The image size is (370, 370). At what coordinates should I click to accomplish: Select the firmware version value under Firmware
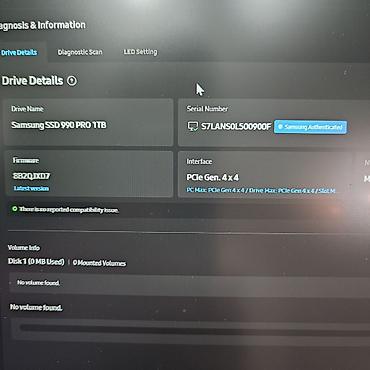click(31, 176)
